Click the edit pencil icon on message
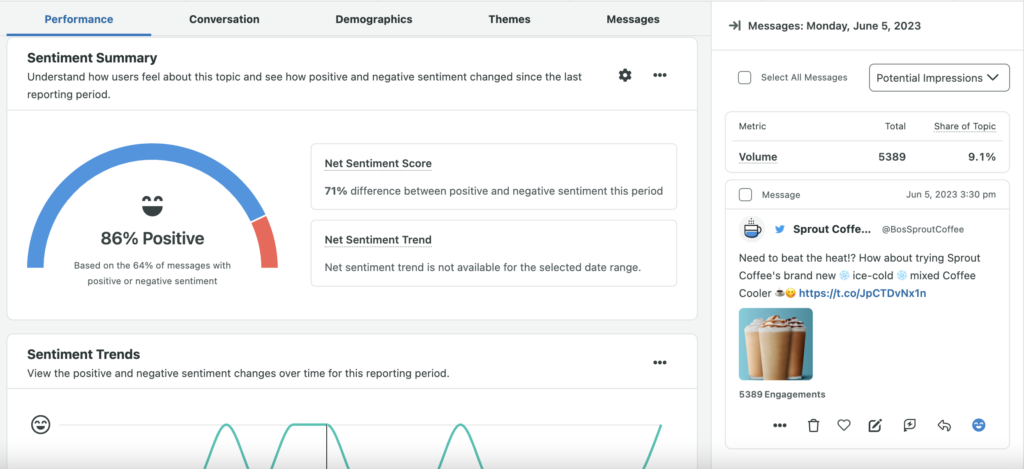The image size is (1024, 469). tap(876, 425)
